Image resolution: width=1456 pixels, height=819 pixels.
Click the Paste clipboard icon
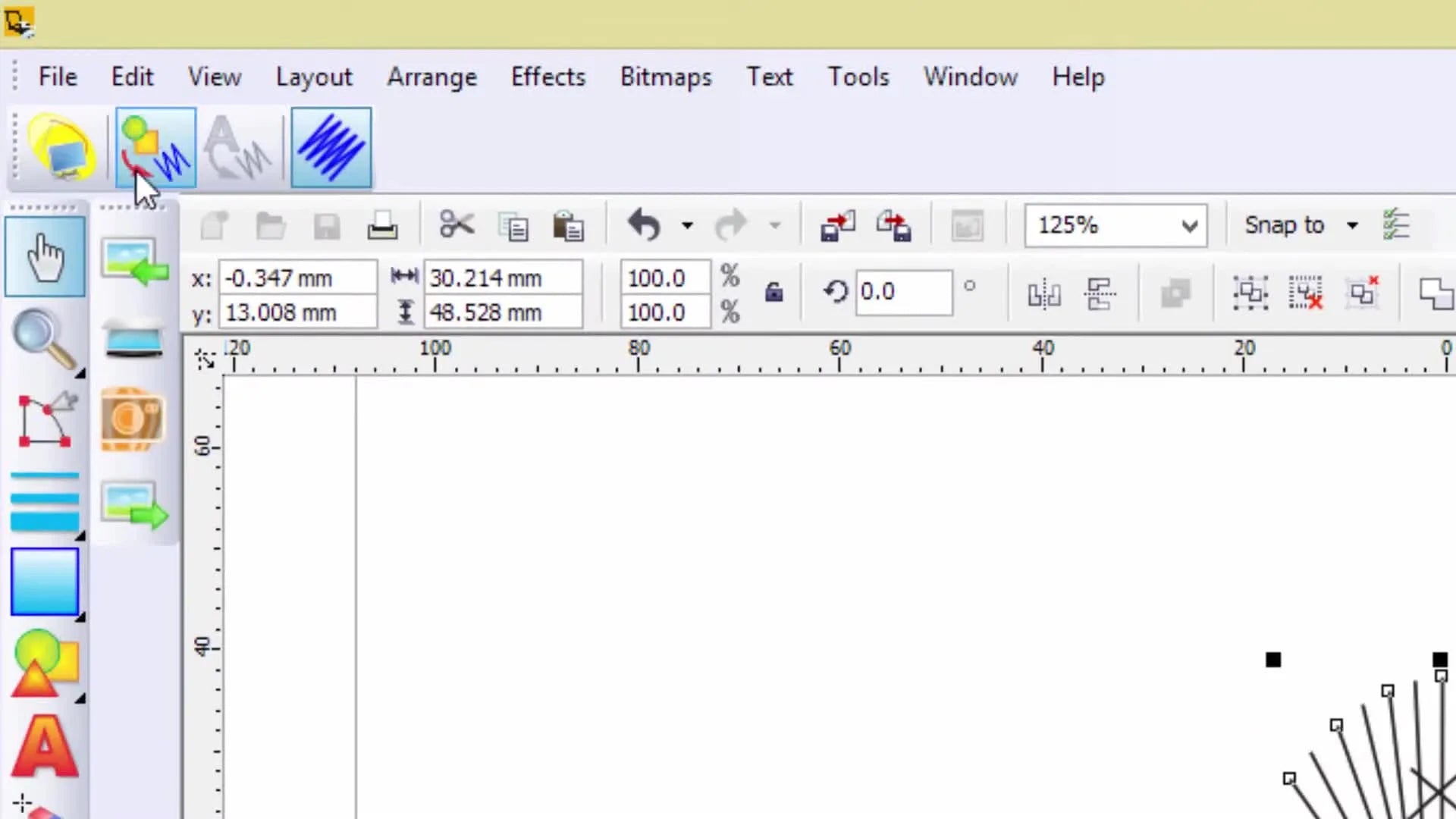pyautogui.click(x=568, y=226)
